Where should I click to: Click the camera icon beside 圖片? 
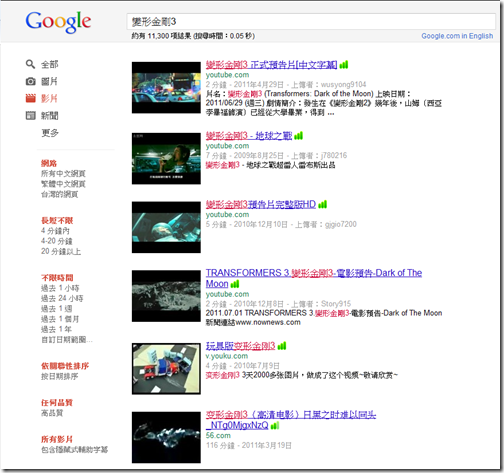pyautogui.click(x=30, y=81)
